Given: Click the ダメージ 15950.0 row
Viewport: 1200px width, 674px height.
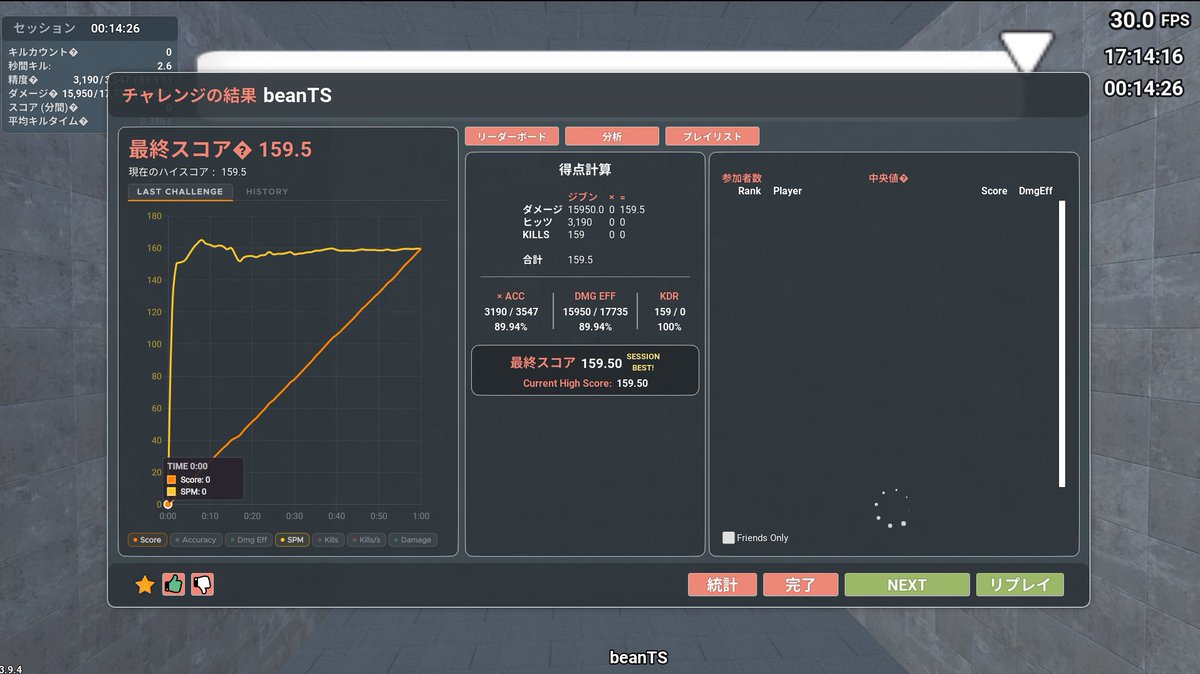Looking at the screenshot, I should click(x=584, y=209).
